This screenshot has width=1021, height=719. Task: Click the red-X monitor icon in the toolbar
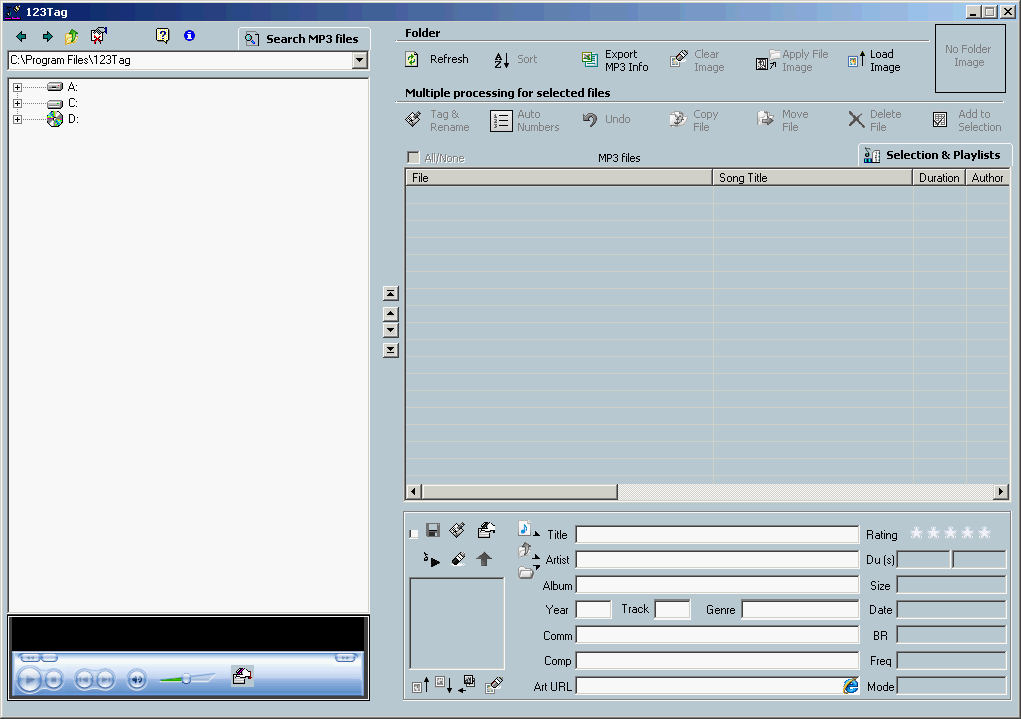pos(98,36)
